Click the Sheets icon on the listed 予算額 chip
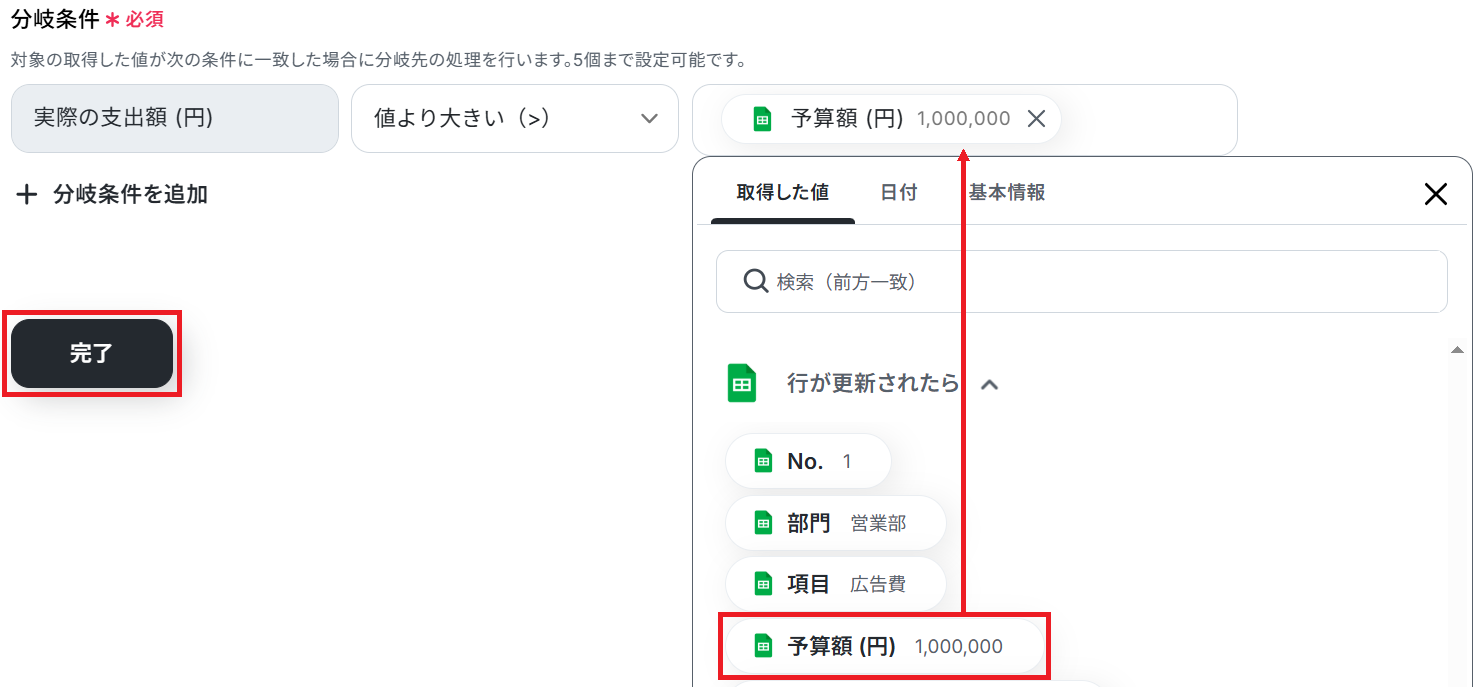 pos(763,646)
